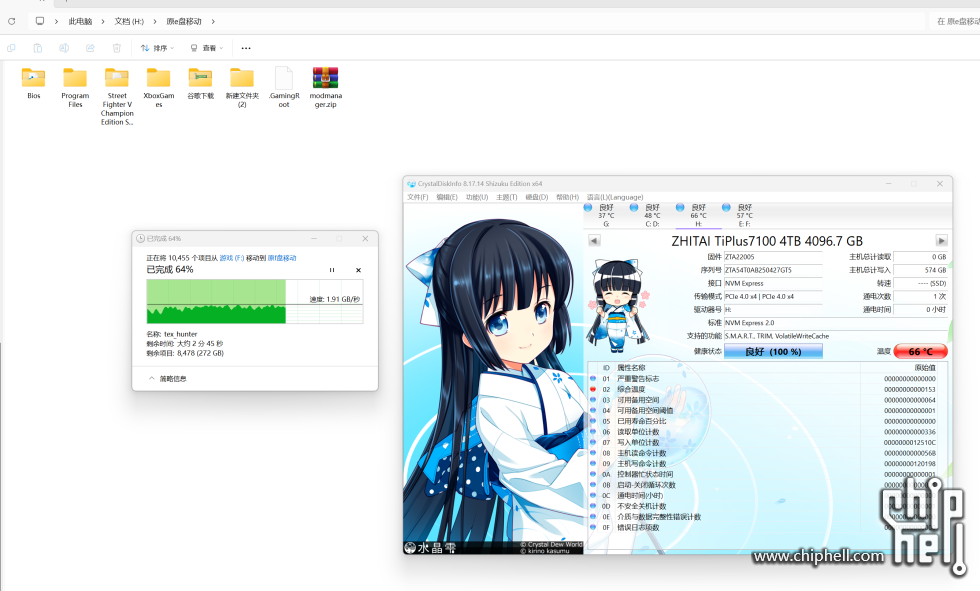The width and height of the screenshot is (980, 591).
Task: Select the G: drive health icon in CrystalDiskInfo
Action: point(588,210)
